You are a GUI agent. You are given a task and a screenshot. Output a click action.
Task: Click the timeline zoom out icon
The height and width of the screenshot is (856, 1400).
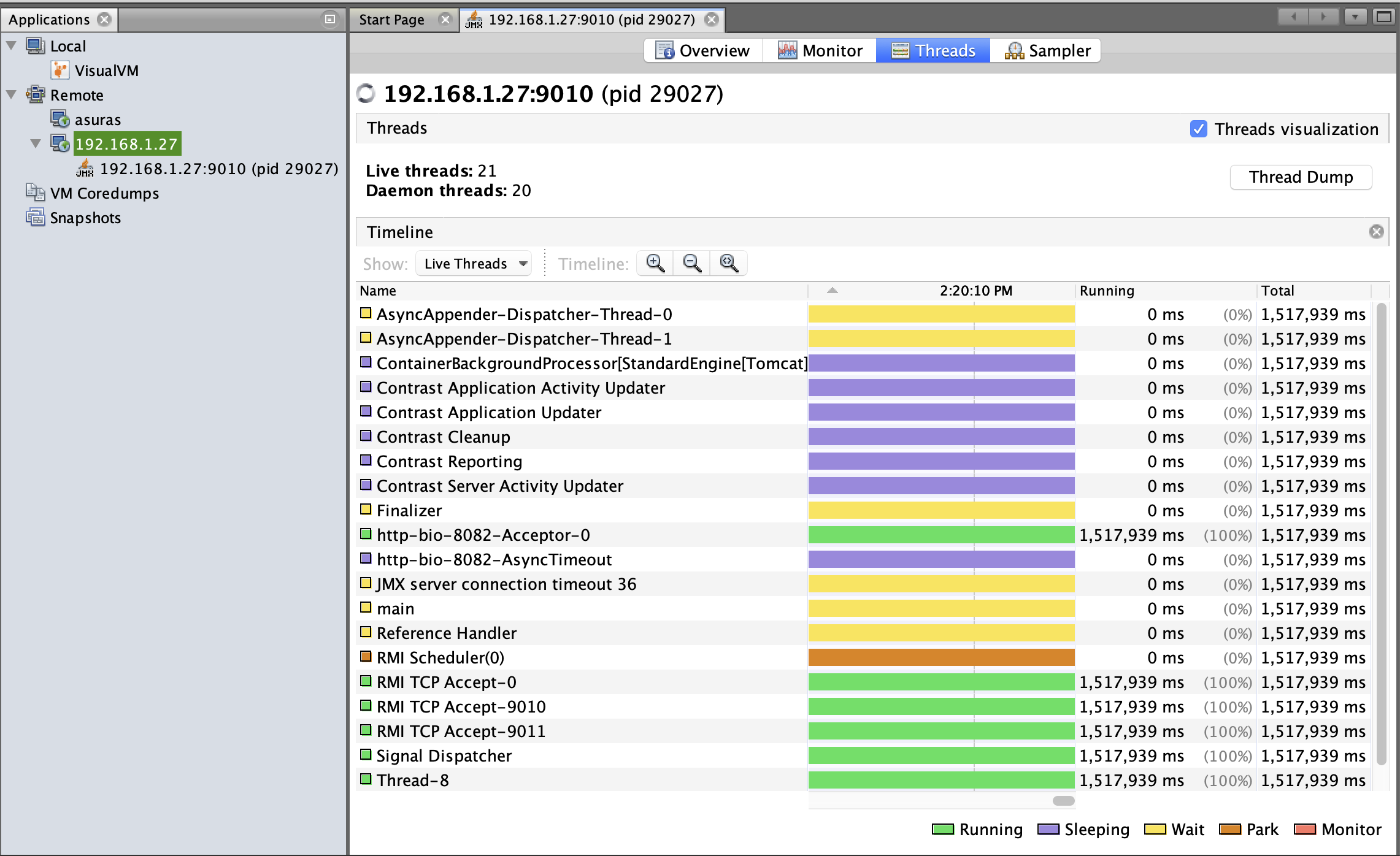tap(691, 264)
